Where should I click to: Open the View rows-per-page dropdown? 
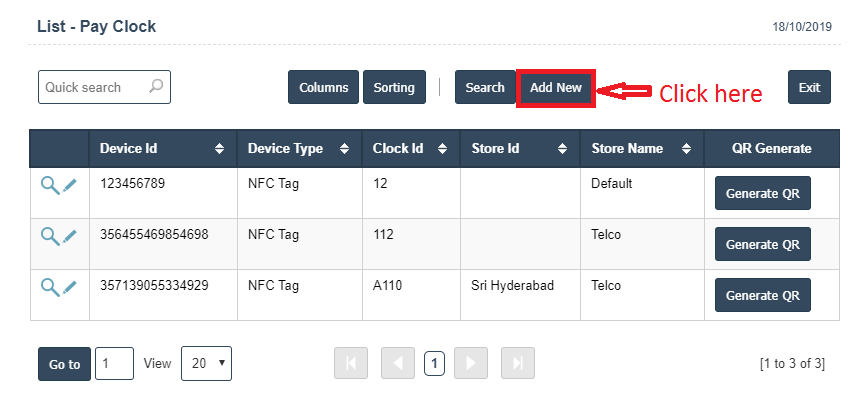pos(206,364)
